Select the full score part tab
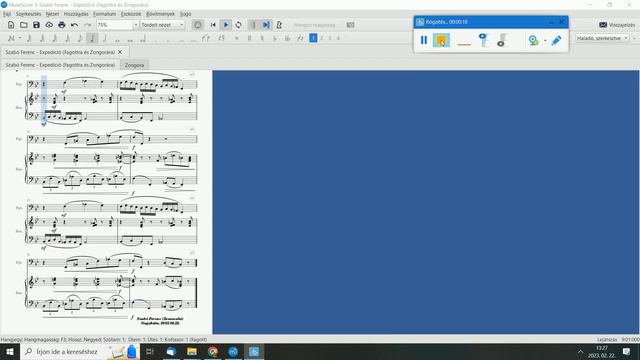Viewport: 640px width, 360px height. [x=60, y=65]
